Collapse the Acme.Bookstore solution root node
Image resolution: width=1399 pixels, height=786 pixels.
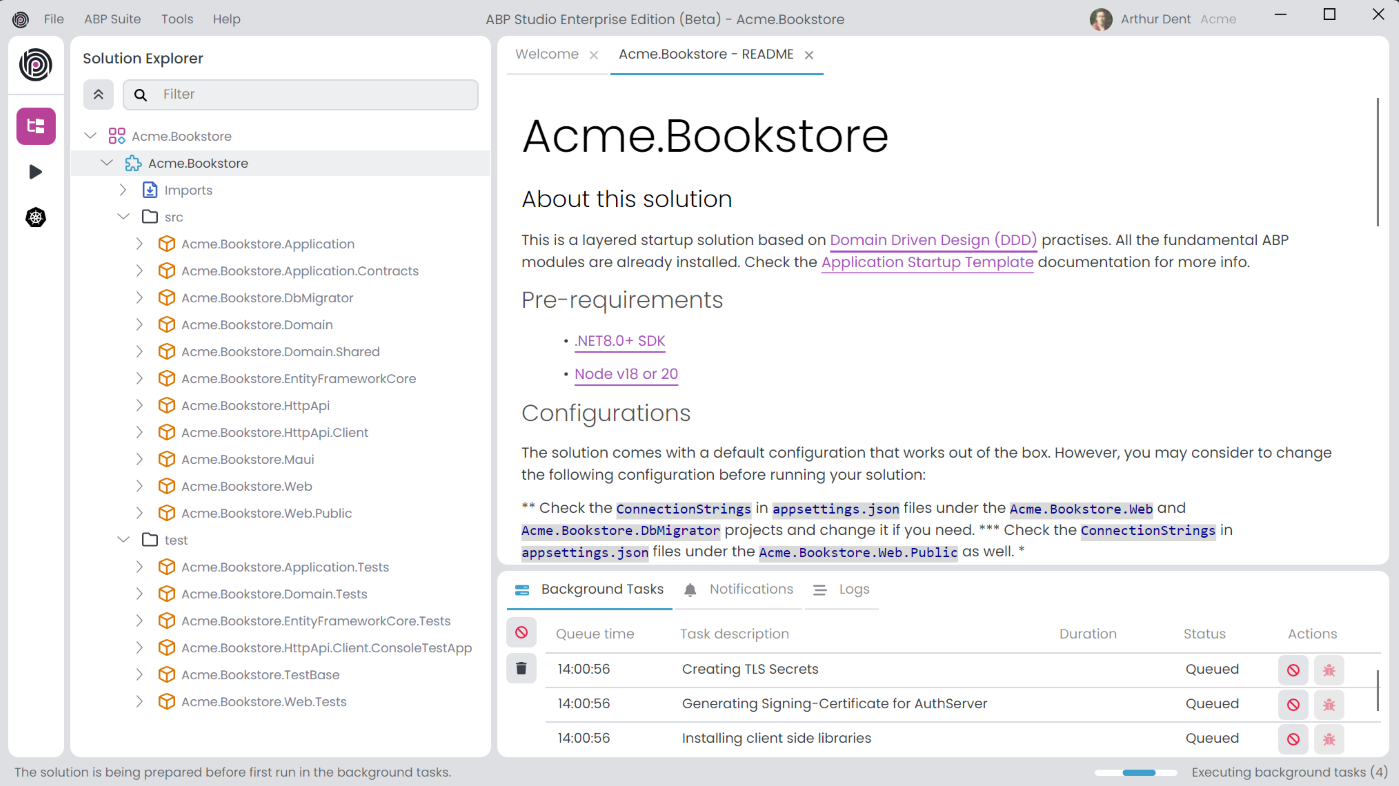click(91, 136)
